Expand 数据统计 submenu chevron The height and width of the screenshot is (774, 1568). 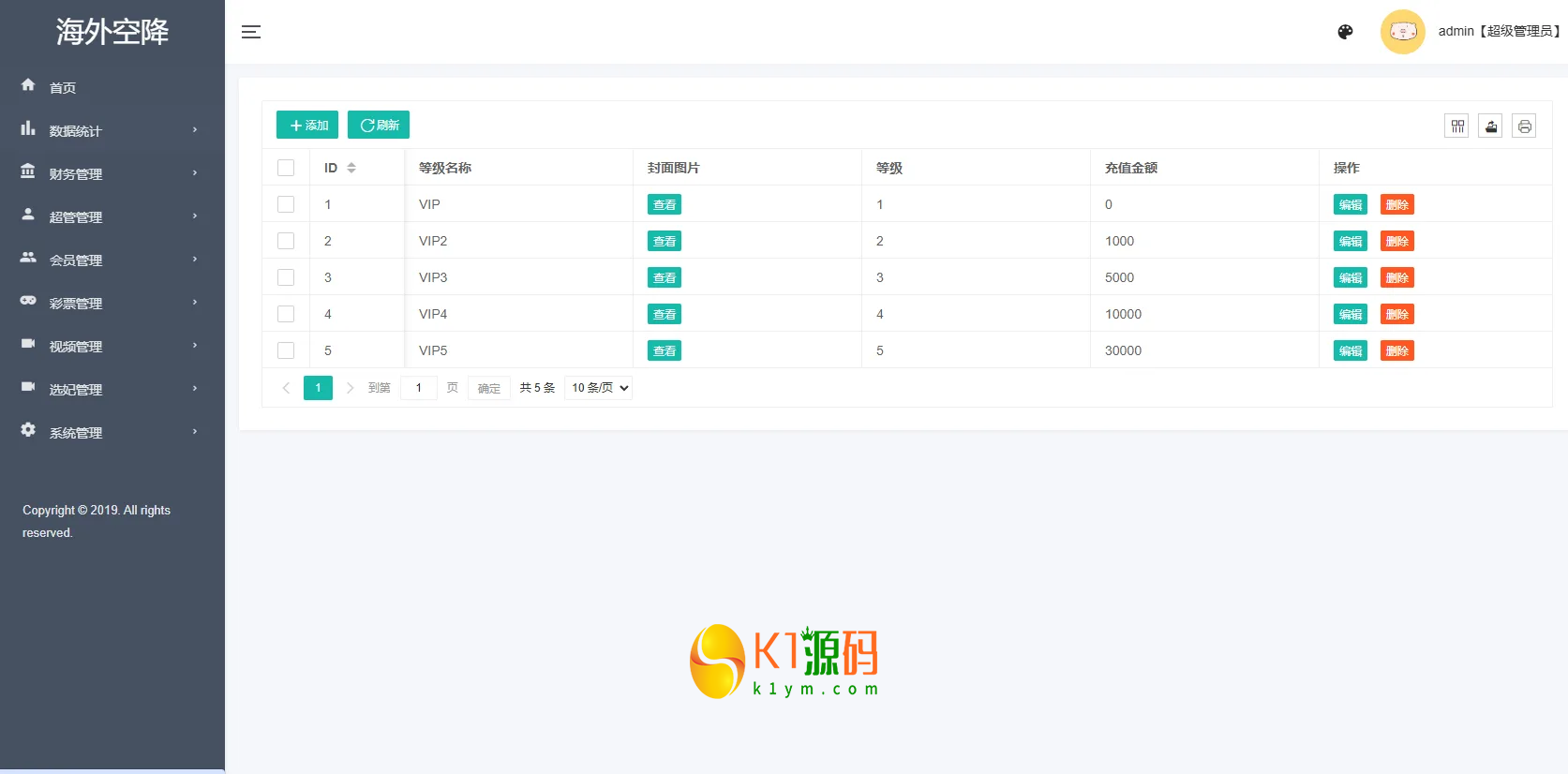click(195, 129)
